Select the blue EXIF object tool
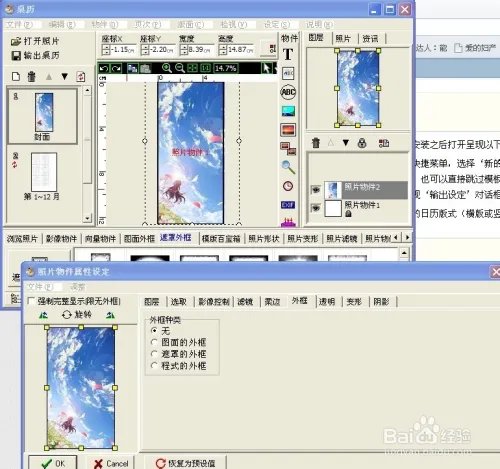This screenshot has height=469, width=500. pyautogui.click(x=288, y=205)
